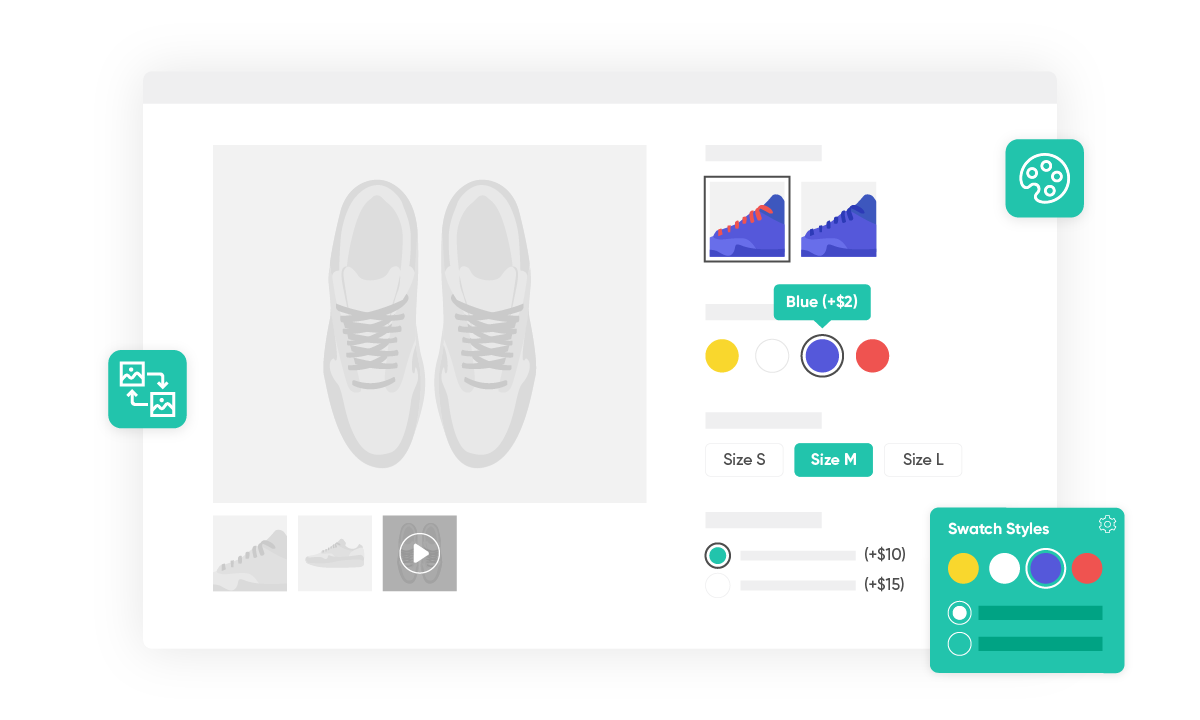Screen dimensions: 1200x720
Task: Select the empty radio in Swatch Styles panel
Action: (958, 644)
